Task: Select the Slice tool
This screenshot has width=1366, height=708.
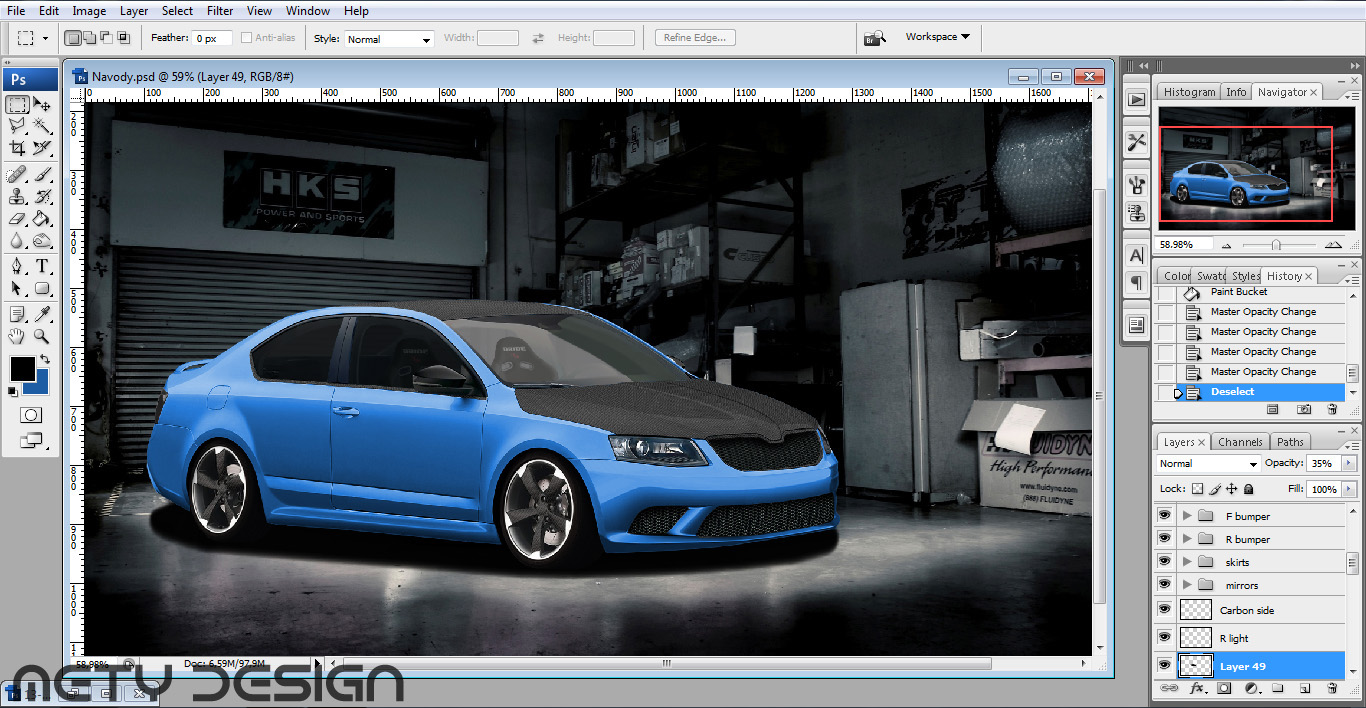Action: pyautogui.click(x=42, y=148)
